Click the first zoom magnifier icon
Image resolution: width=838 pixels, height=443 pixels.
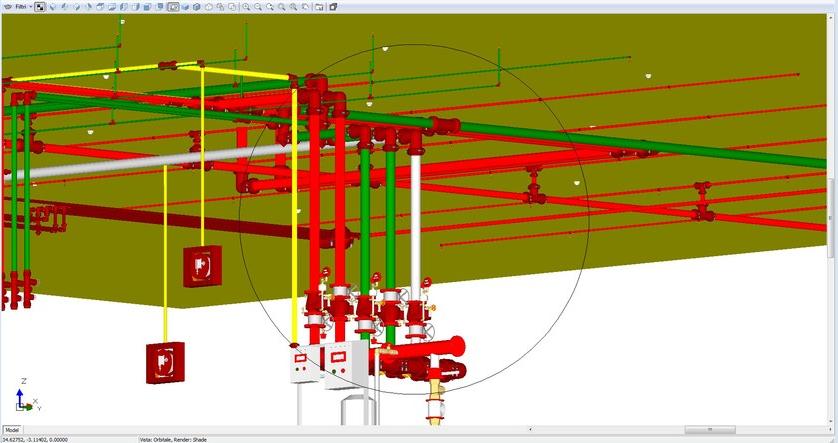pos(246,6)
